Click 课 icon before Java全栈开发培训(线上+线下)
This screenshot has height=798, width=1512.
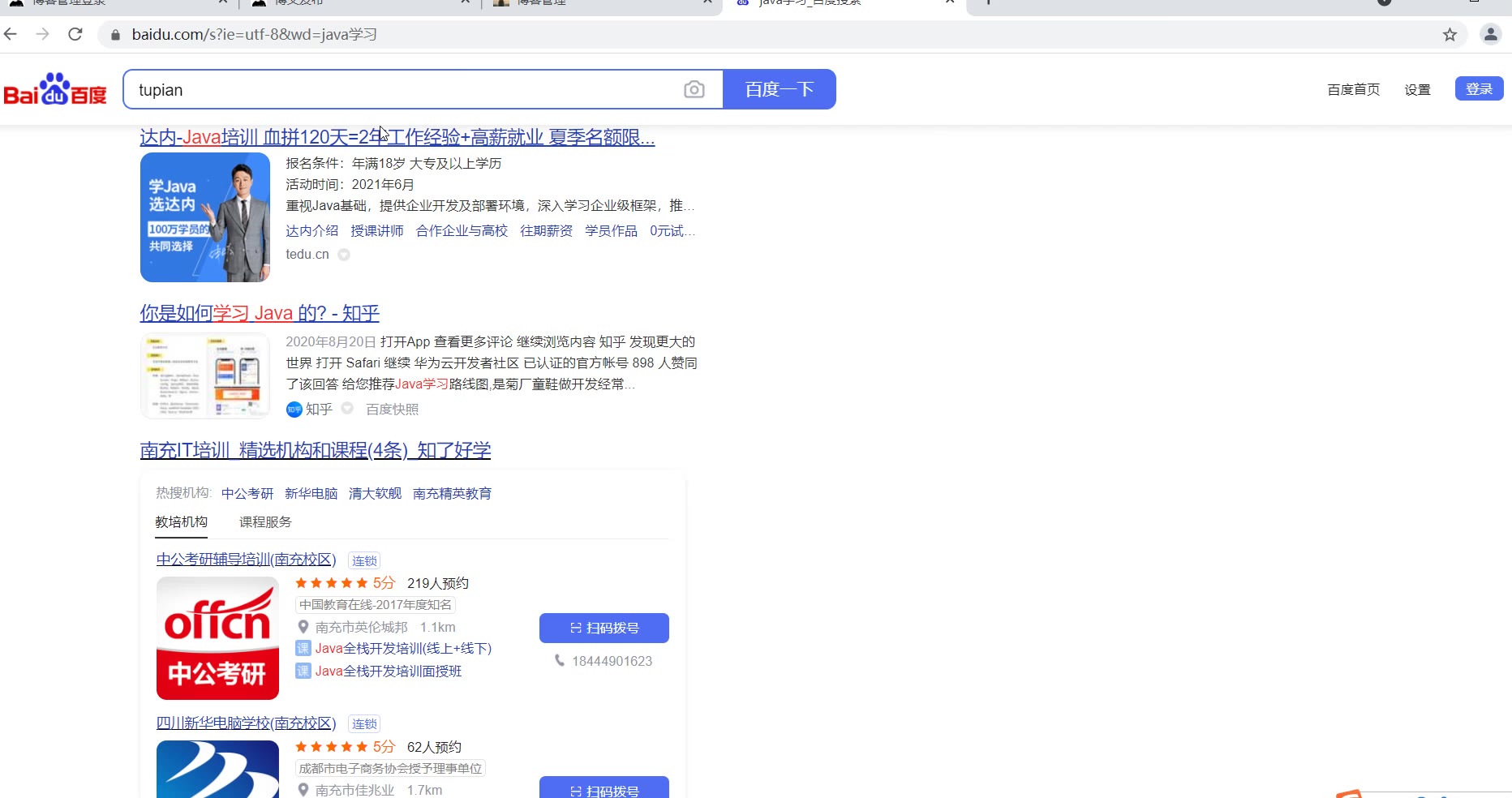303,648
